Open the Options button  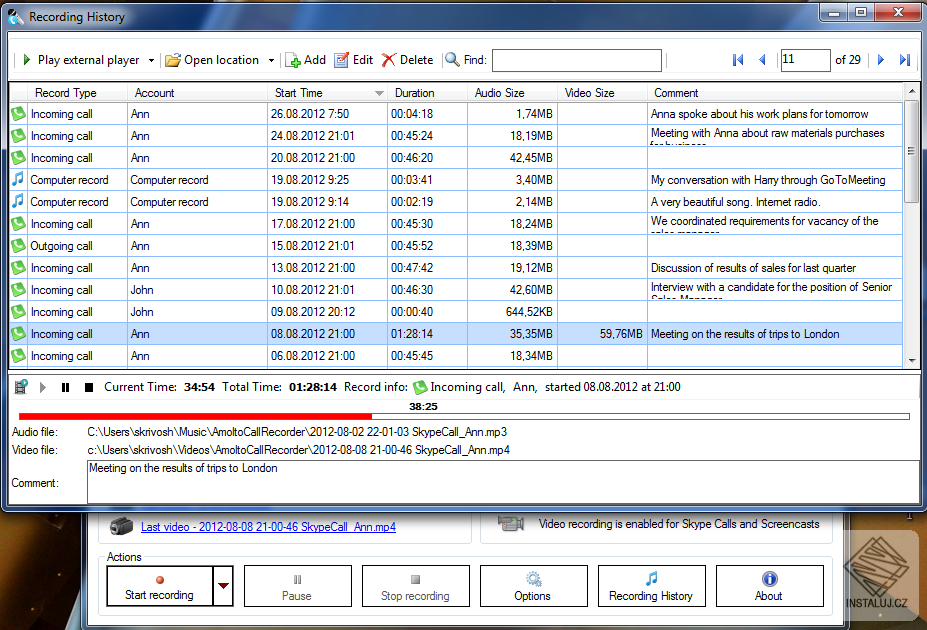(x=533, y=586)
